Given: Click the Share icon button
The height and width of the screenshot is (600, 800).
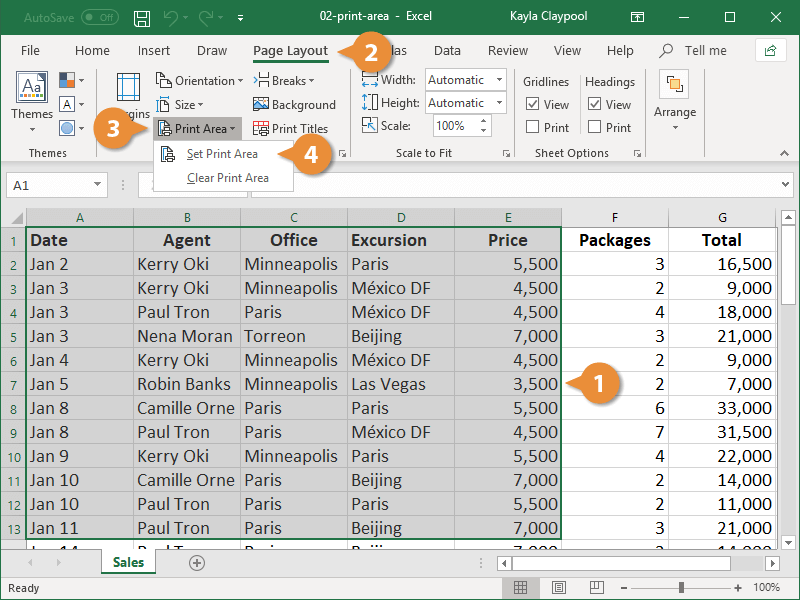Looking at the screenshot, I should pos(770,51).
